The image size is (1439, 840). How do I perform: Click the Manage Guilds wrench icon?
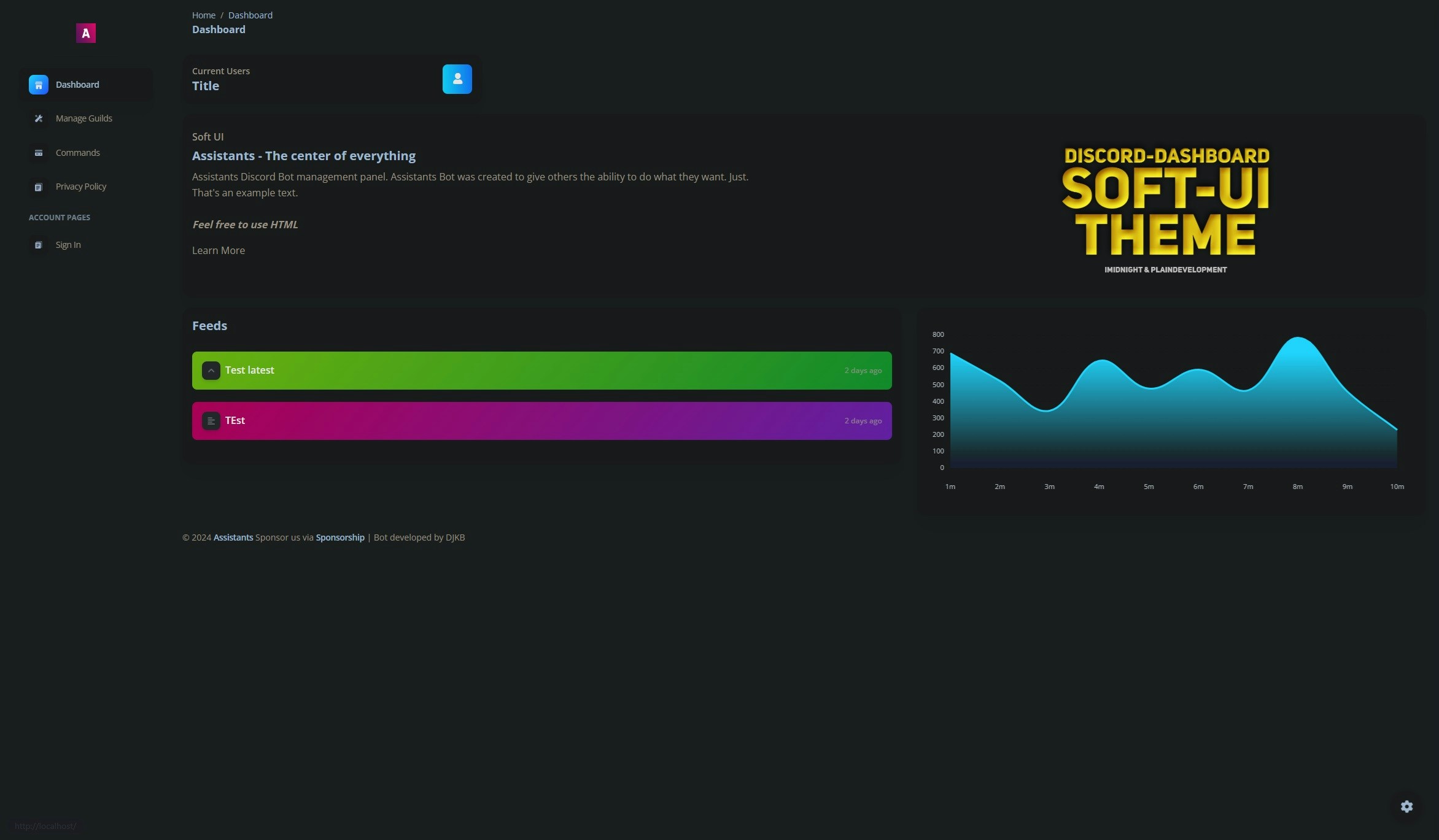point(38,118)
